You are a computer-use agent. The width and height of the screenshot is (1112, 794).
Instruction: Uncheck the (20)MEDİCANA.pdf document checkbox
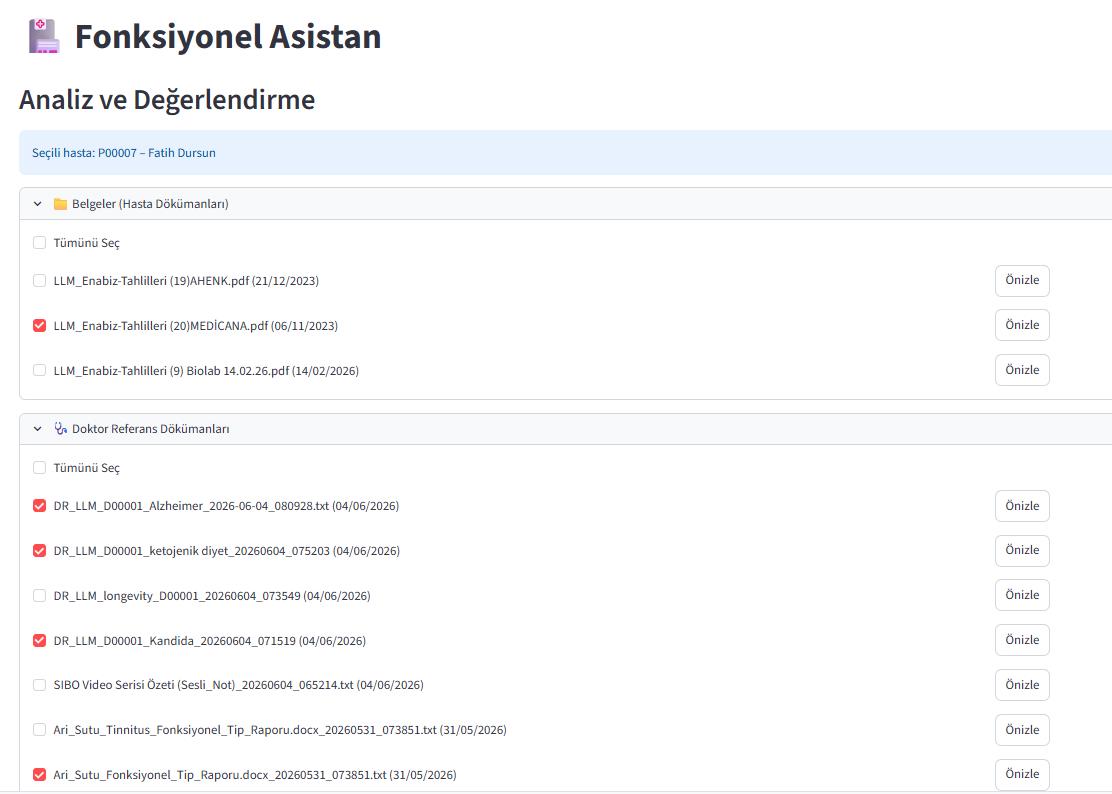[40, 326]
